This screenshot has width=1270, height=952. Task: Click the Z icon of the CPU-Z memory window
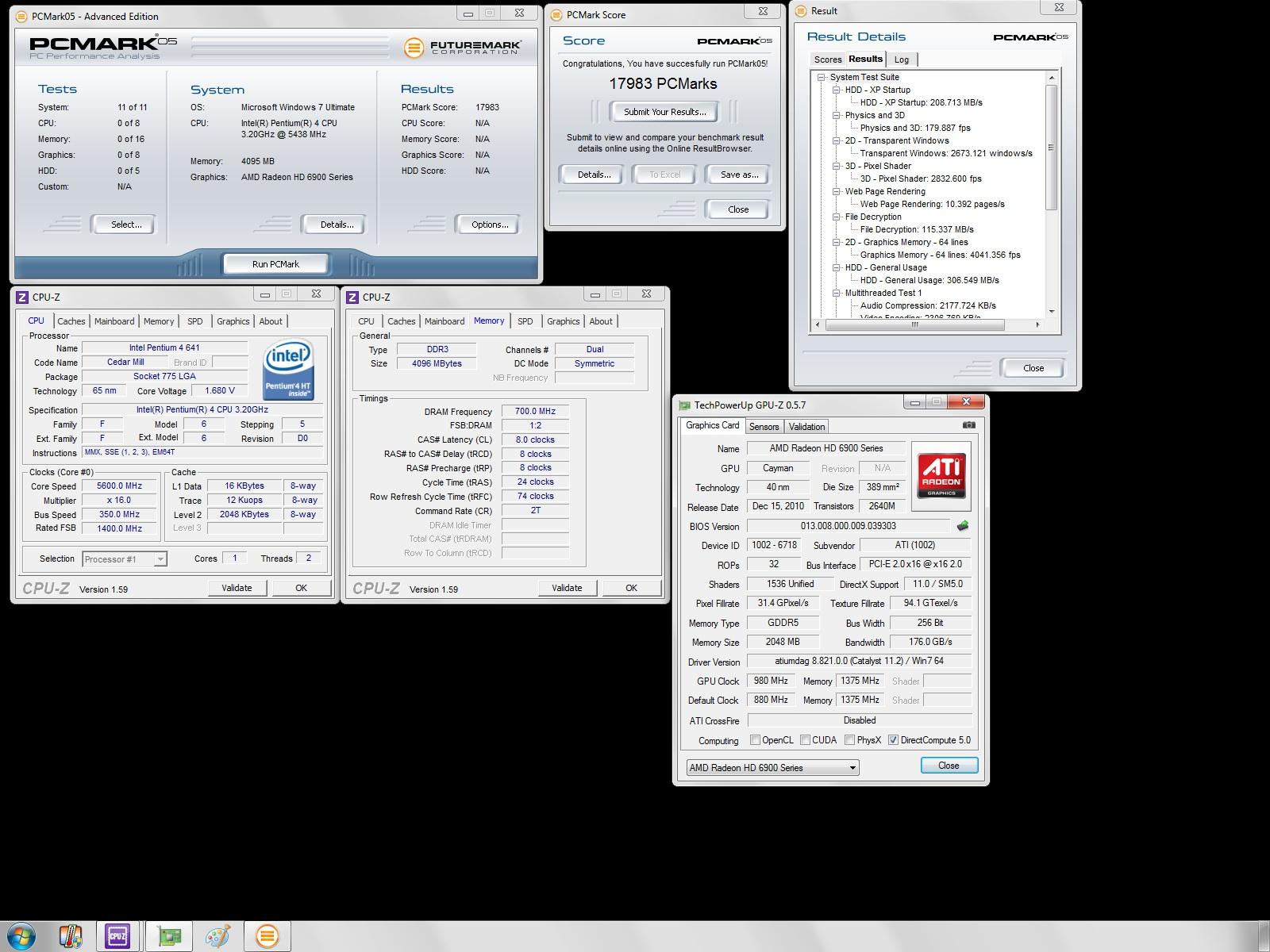[x=352, y=297]
